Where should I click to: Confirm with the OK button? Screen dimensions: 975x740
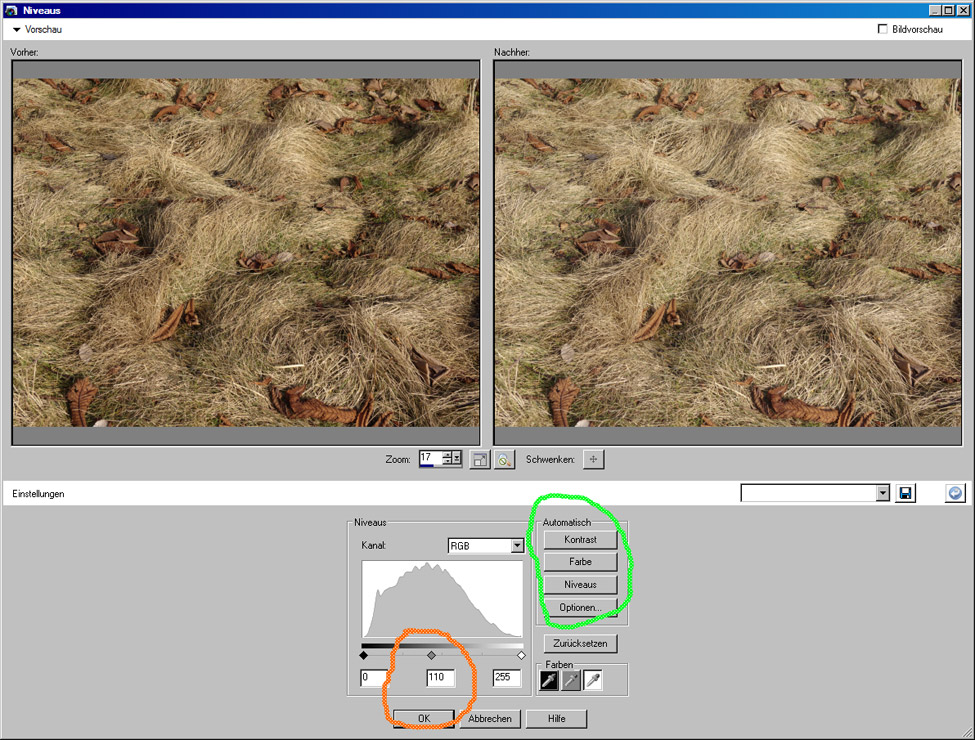click(424, 718)
